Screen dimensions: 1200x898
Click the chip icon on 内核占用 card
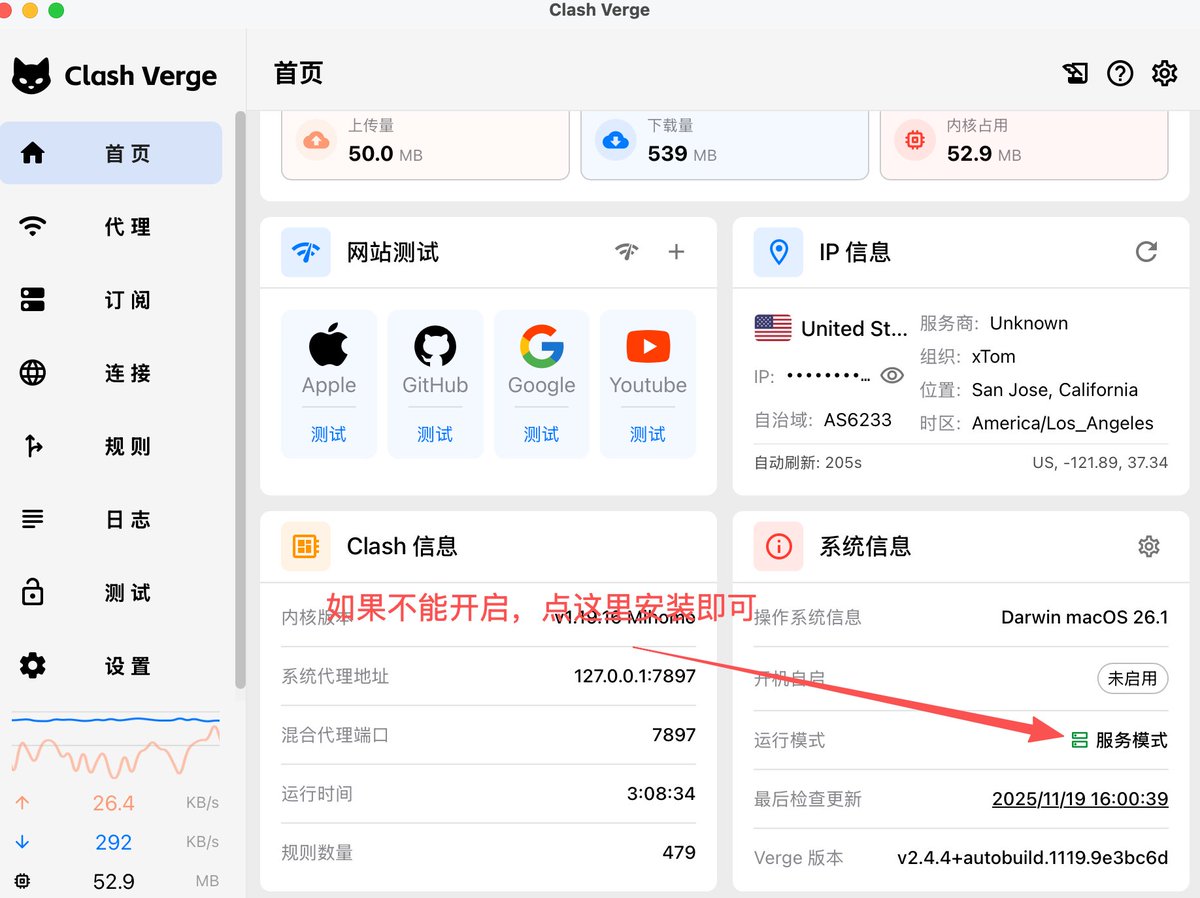point(914,140)
